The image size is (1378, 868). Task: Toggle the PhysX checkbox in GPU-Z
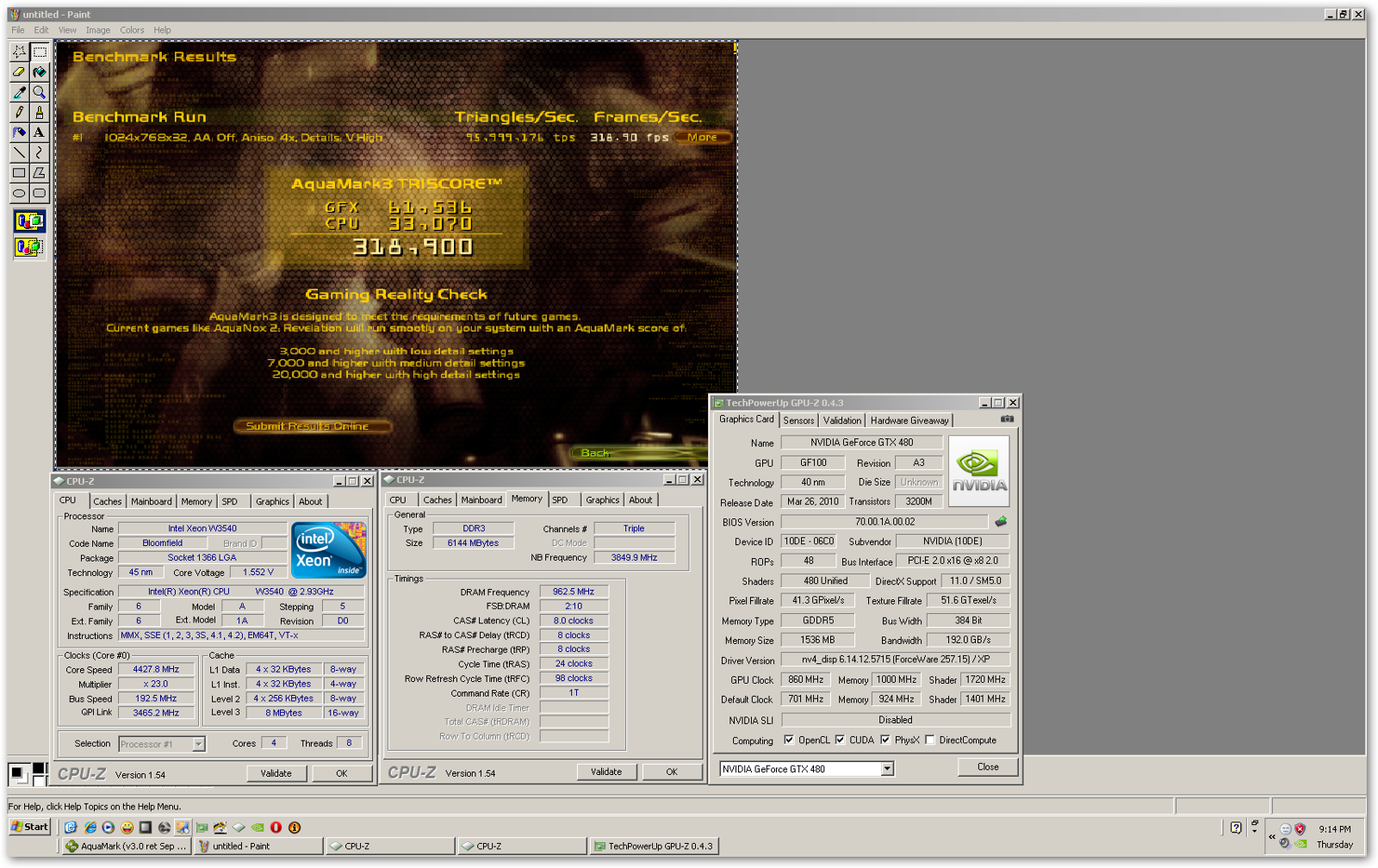pos(885,740)
